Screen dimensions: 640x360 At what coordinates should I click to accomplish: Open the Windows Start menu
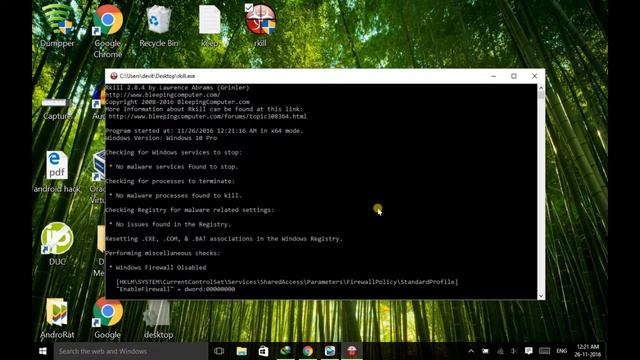(x=42, y=351)
